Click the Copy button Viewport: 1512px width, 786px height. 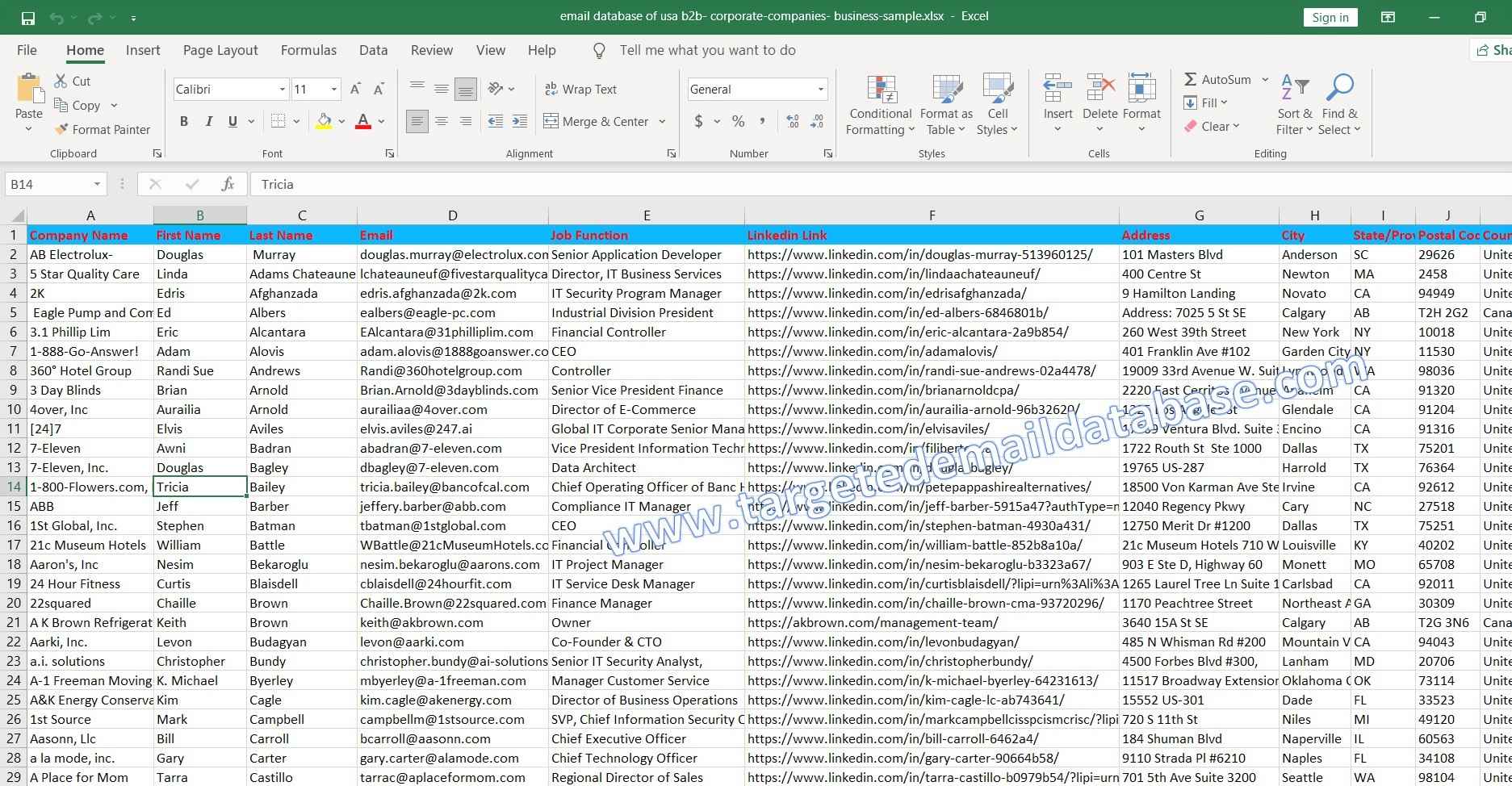point(77,105)
